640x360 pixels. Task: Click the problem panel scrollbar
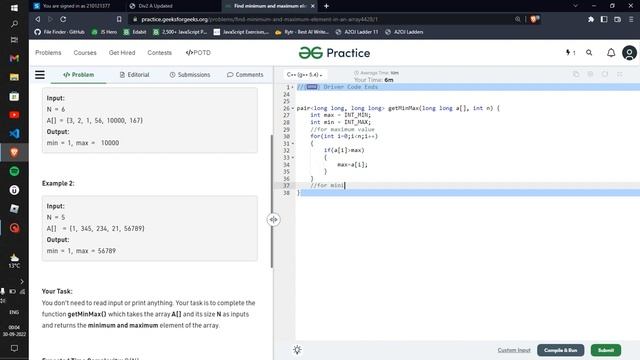(x=271, y=201)
